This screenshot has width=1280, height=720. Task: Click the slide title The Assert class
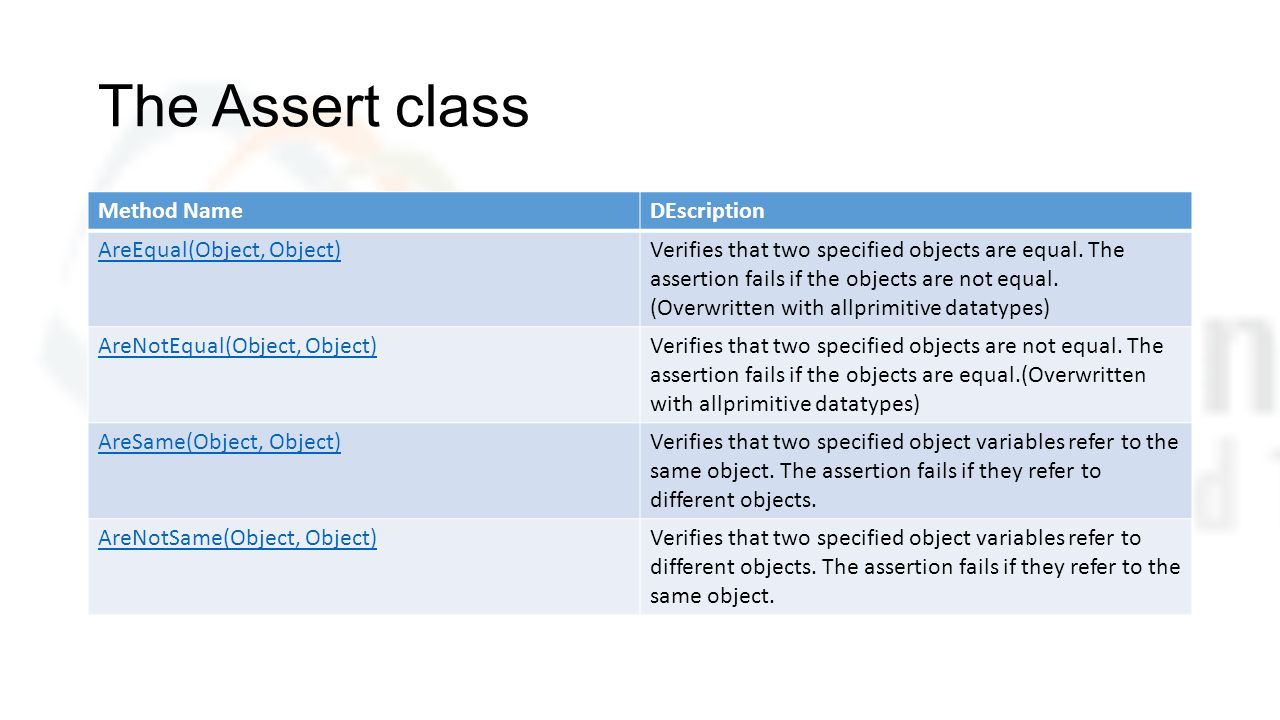click(313, 106)
